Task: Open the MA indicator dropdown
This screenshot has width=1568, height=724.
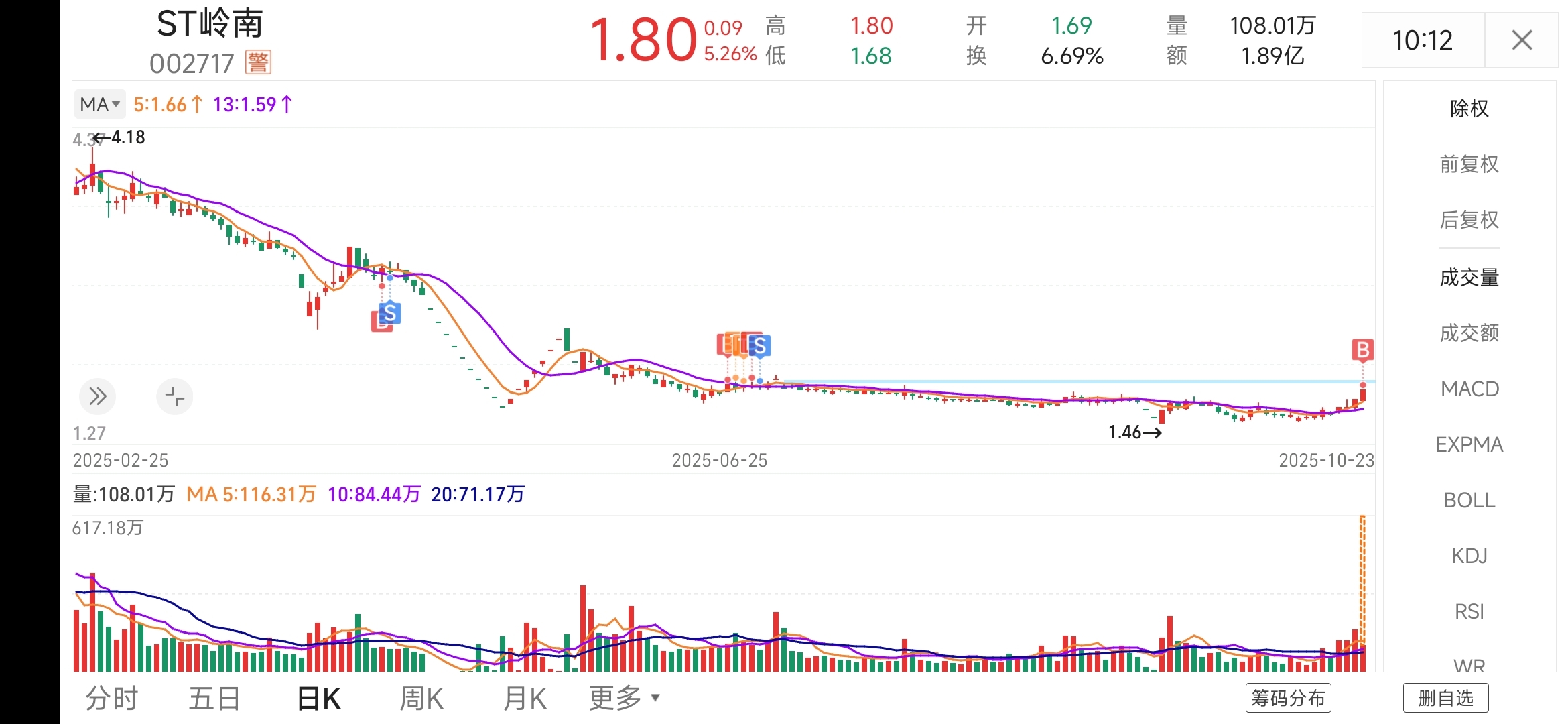Action: point(100,105)
